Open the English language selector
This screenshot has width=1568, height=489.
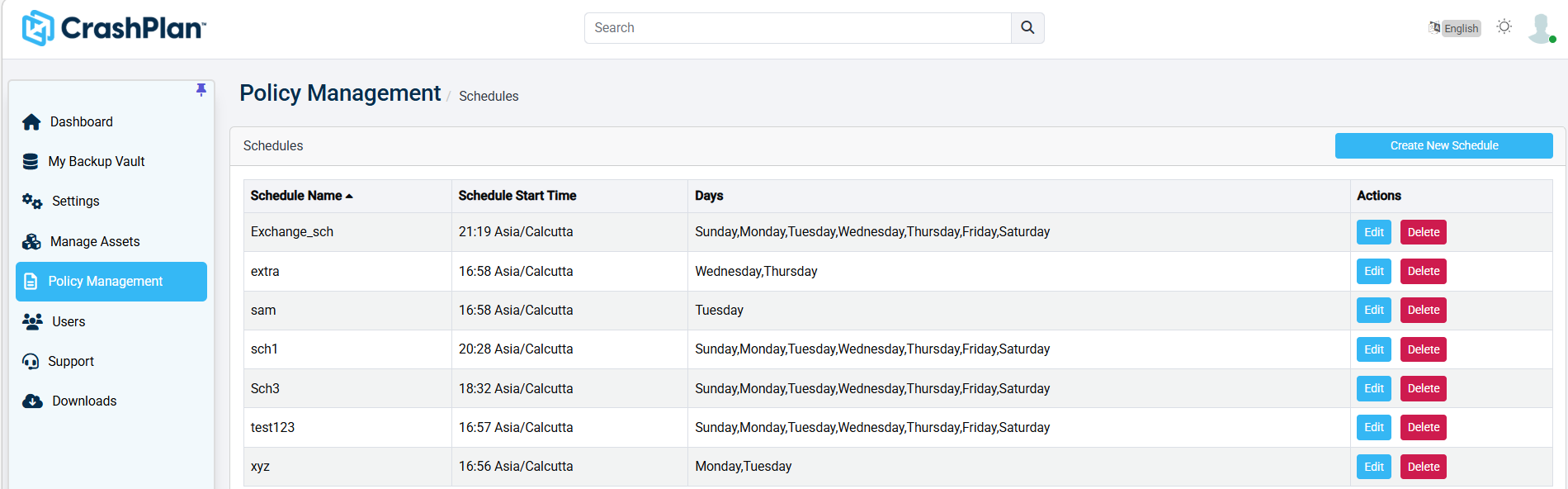(x=1461, y=28)
